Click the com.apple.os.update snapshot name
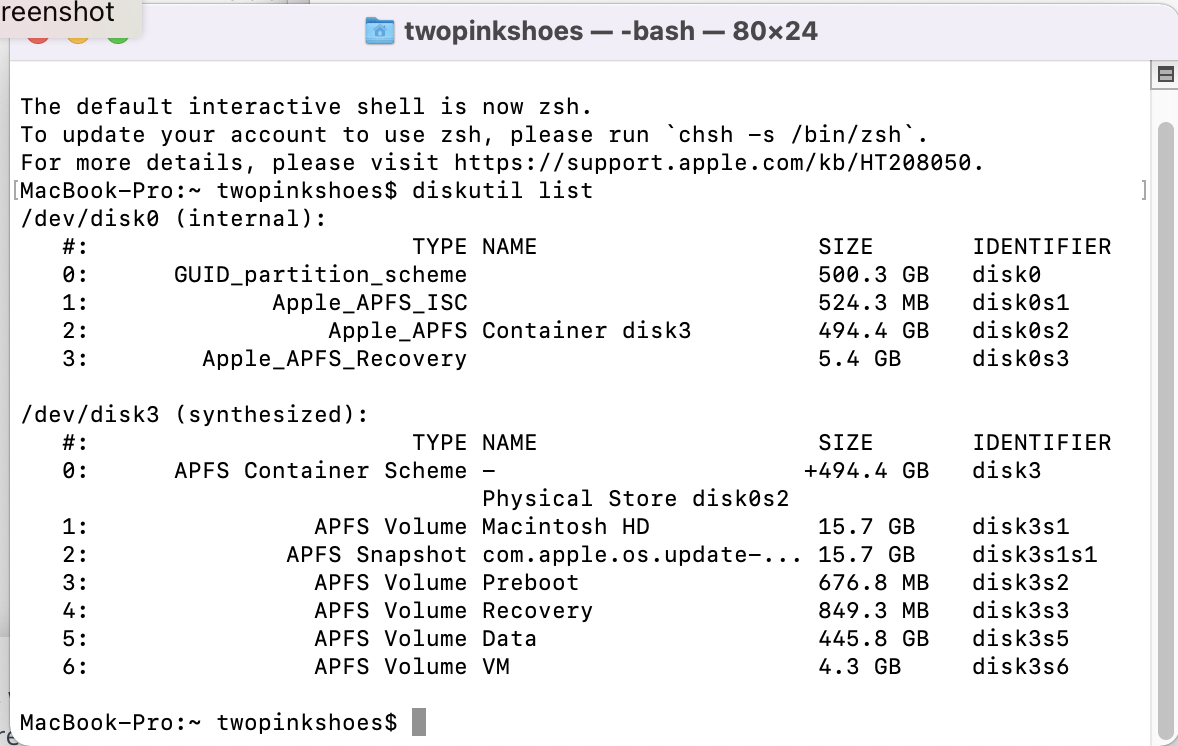The image size is (1178, 746). coord(642,554)
